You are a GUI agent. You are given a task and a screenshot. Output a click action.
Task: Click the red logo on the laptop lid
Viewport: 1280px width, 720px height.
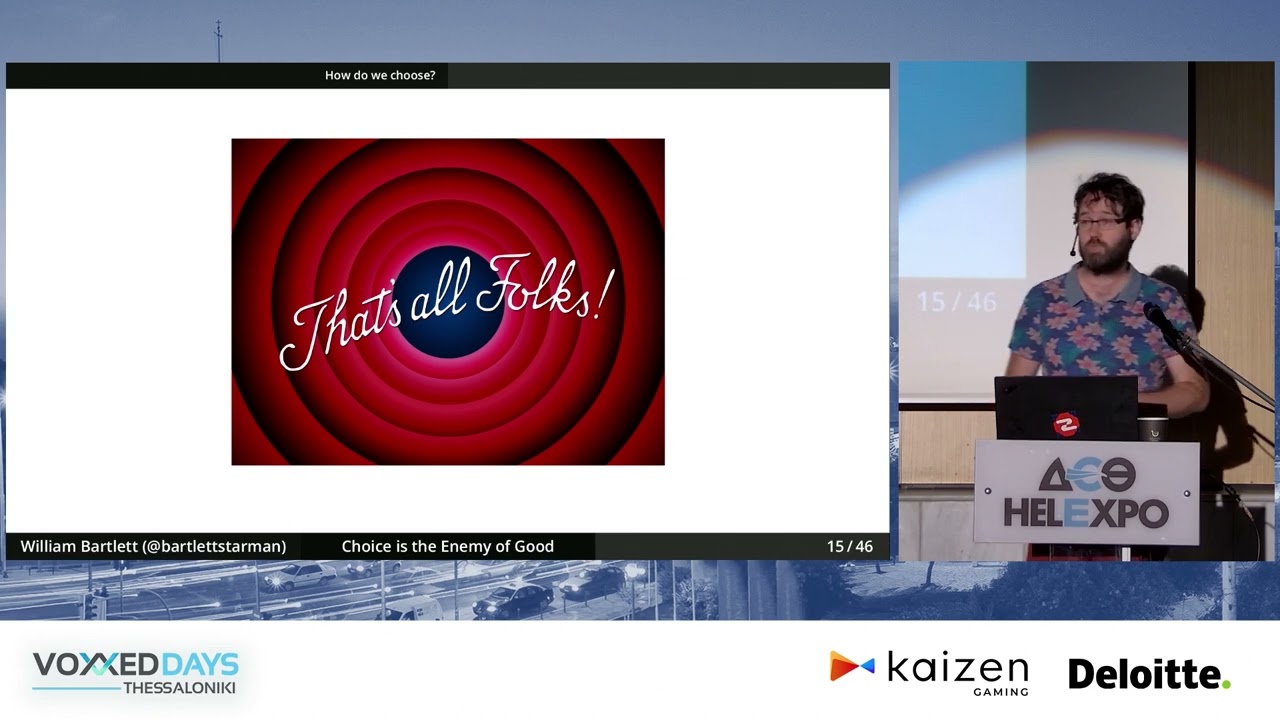click(1066, 424)
